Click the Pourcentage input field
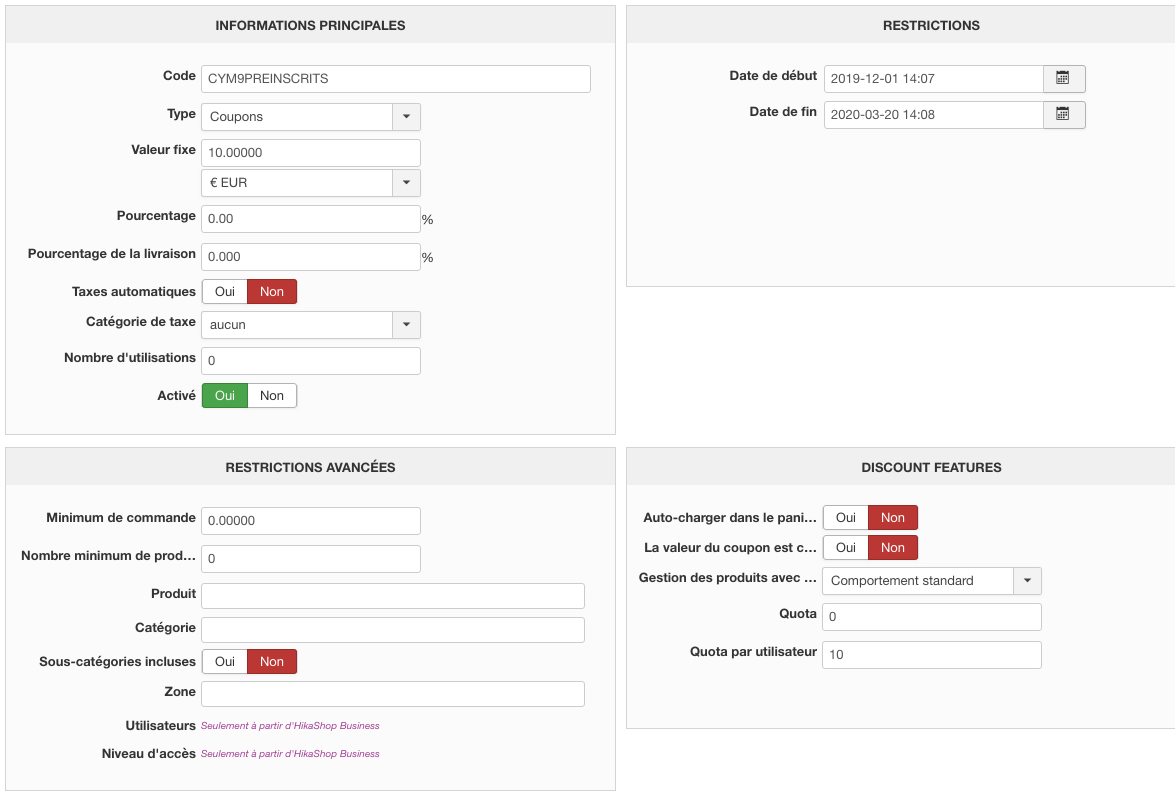 pyautogui.click(x=310, y=219)
